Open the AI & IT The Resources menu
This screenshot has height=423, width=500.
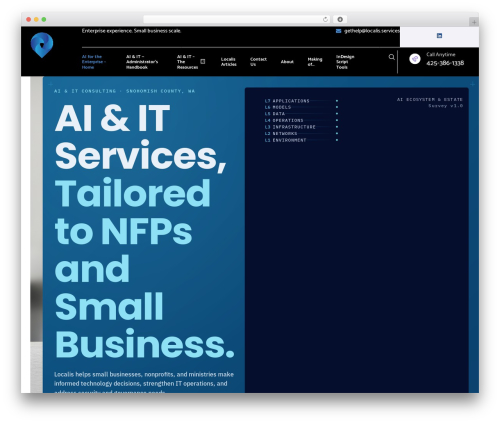[187, 62]
